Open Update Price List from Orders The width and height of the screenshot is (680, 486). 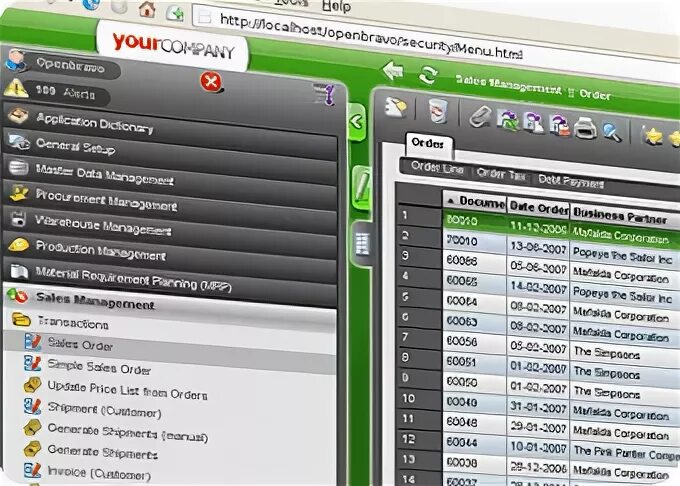(128, 389)
